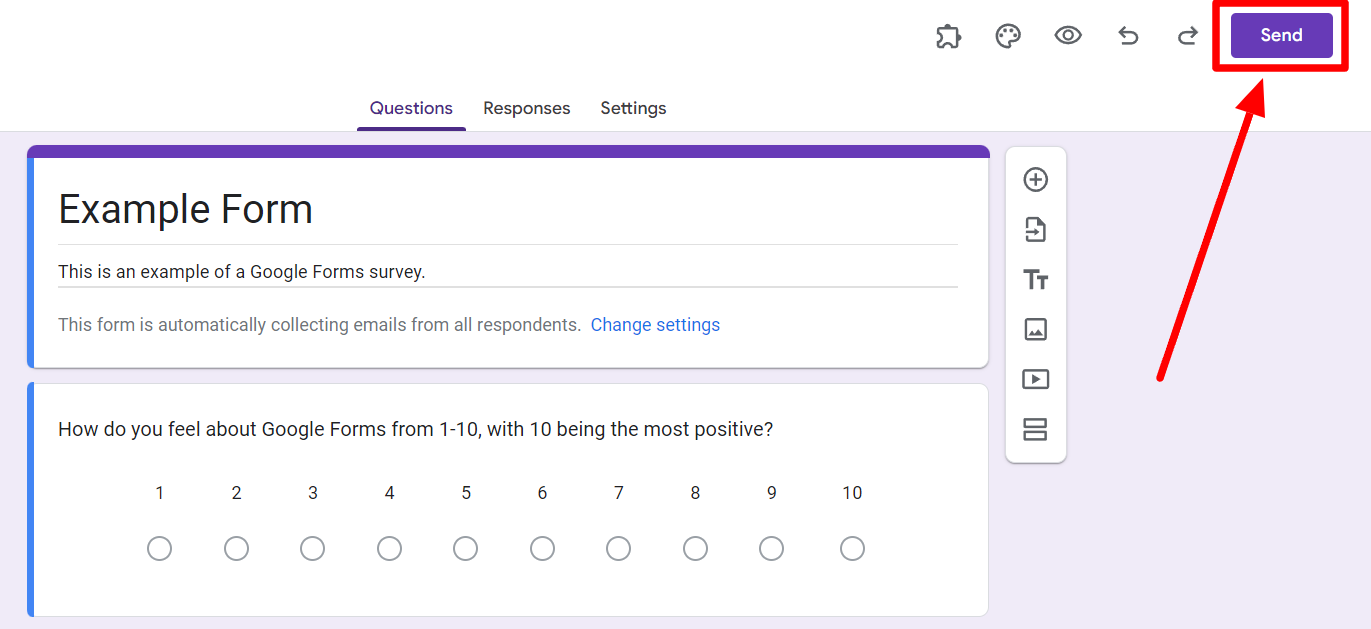Screen dimensions: 1371x629
Task: Add a new question
Action: click(x=1036, y=180)
